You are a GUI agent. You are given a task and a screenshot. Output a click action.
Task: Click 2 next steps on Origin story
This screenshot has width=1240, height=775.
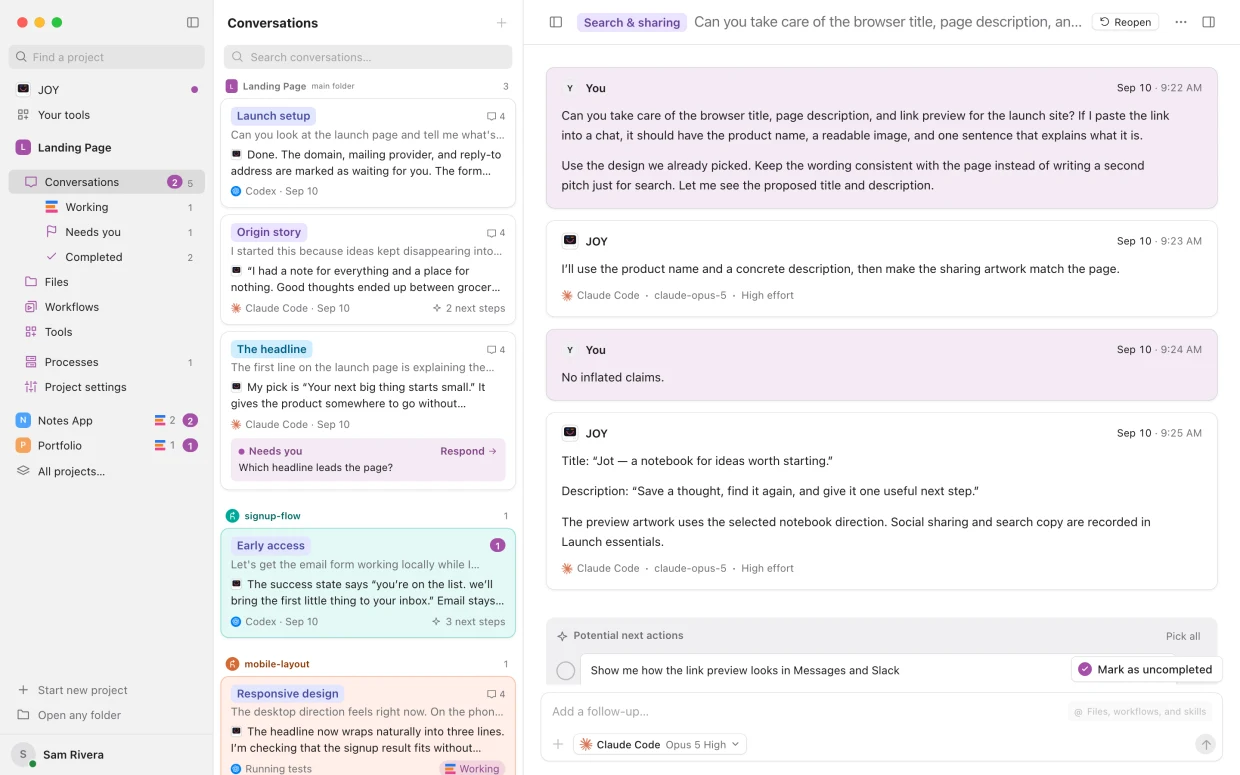click(469, 308)
